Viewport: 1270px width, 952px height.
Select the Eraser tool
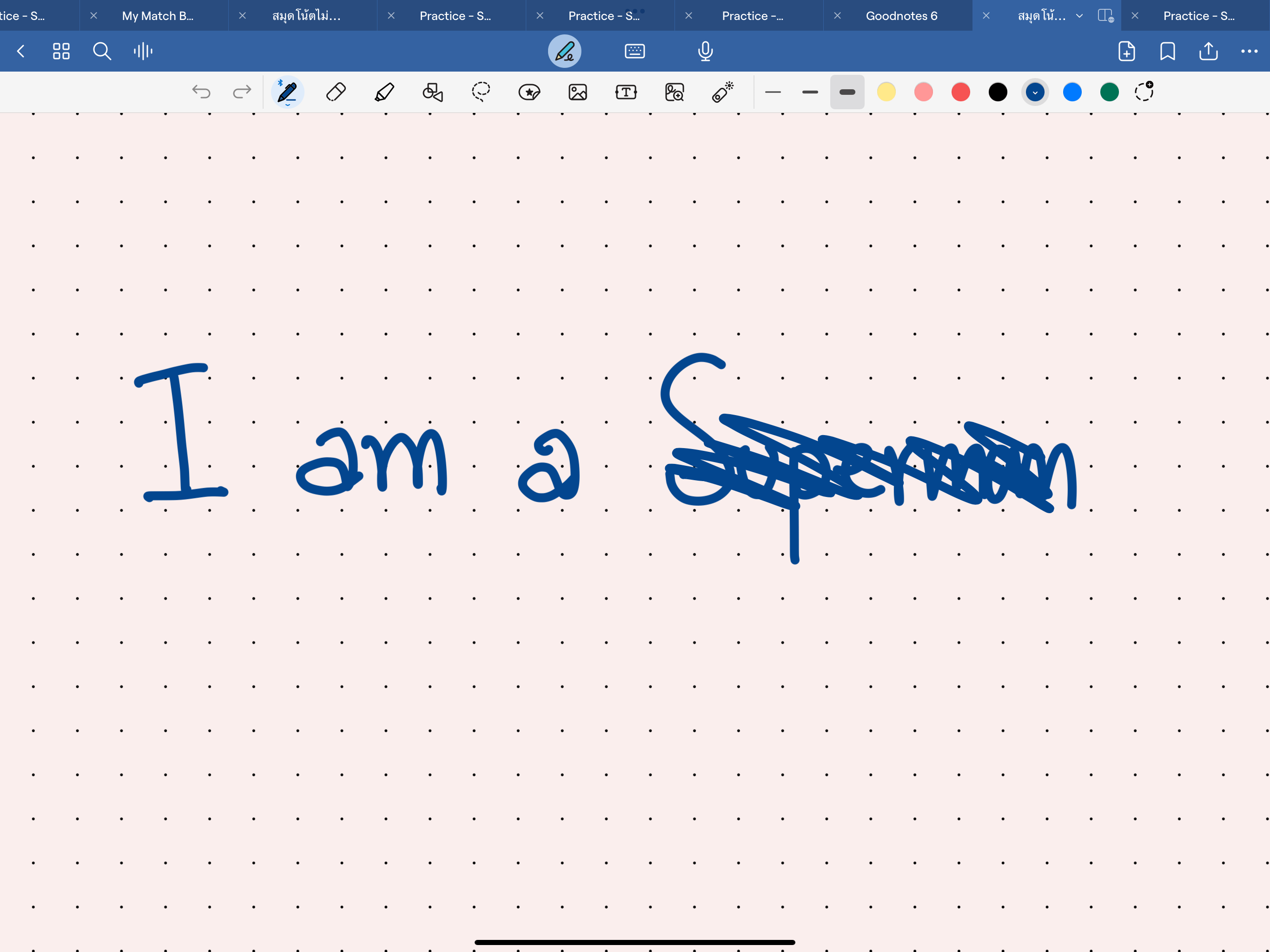[x=336, y=92]
